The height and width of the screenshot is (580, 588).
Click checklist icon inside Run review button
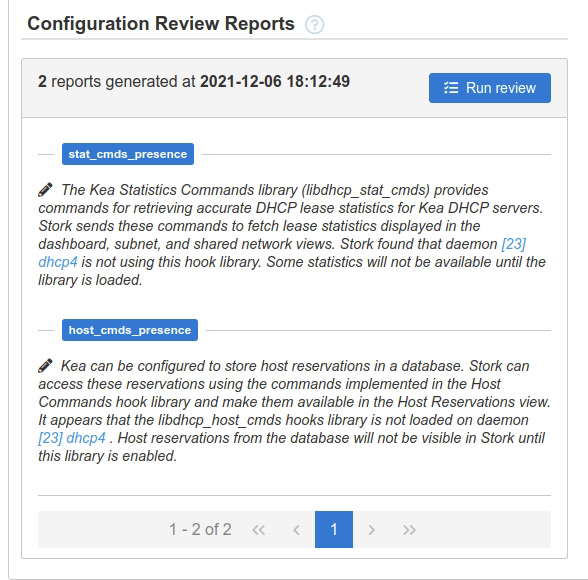point(451,88)
